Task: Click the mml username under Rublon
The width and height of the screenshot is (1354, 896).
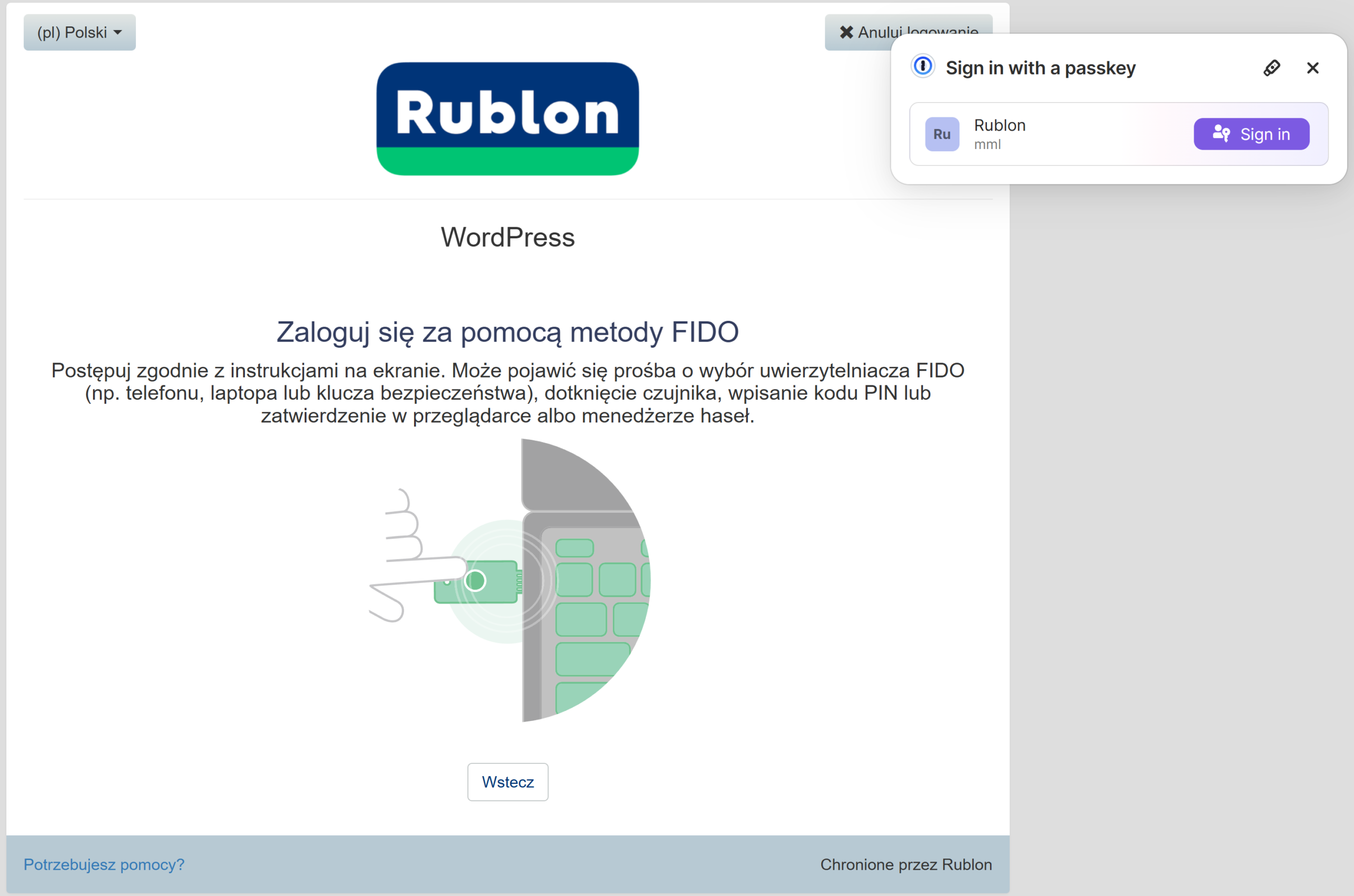Action: pyautogui.click(x=987, y=144)
